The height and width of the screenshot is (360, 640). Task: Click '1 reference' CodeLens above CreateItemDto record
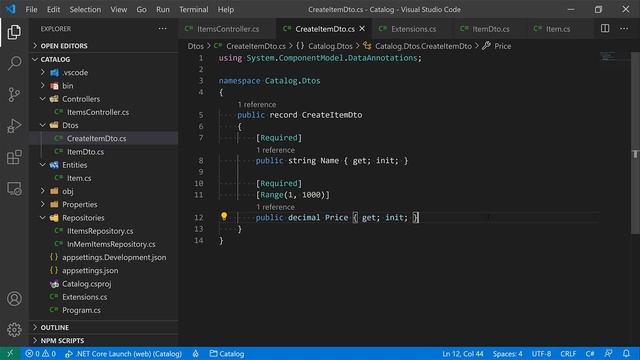click(257, 104)
